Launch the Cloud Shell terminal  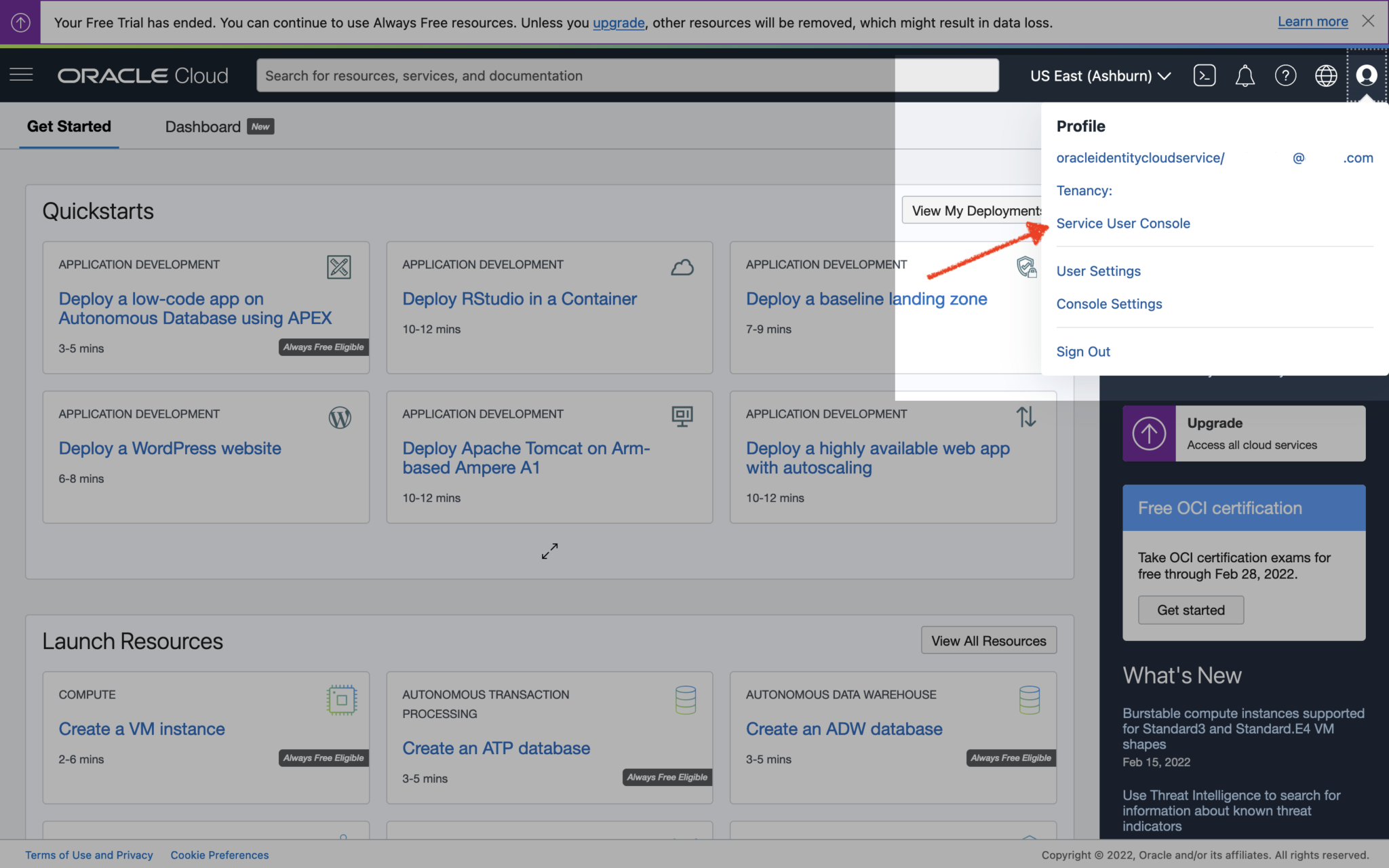(x=1205, y=75)
